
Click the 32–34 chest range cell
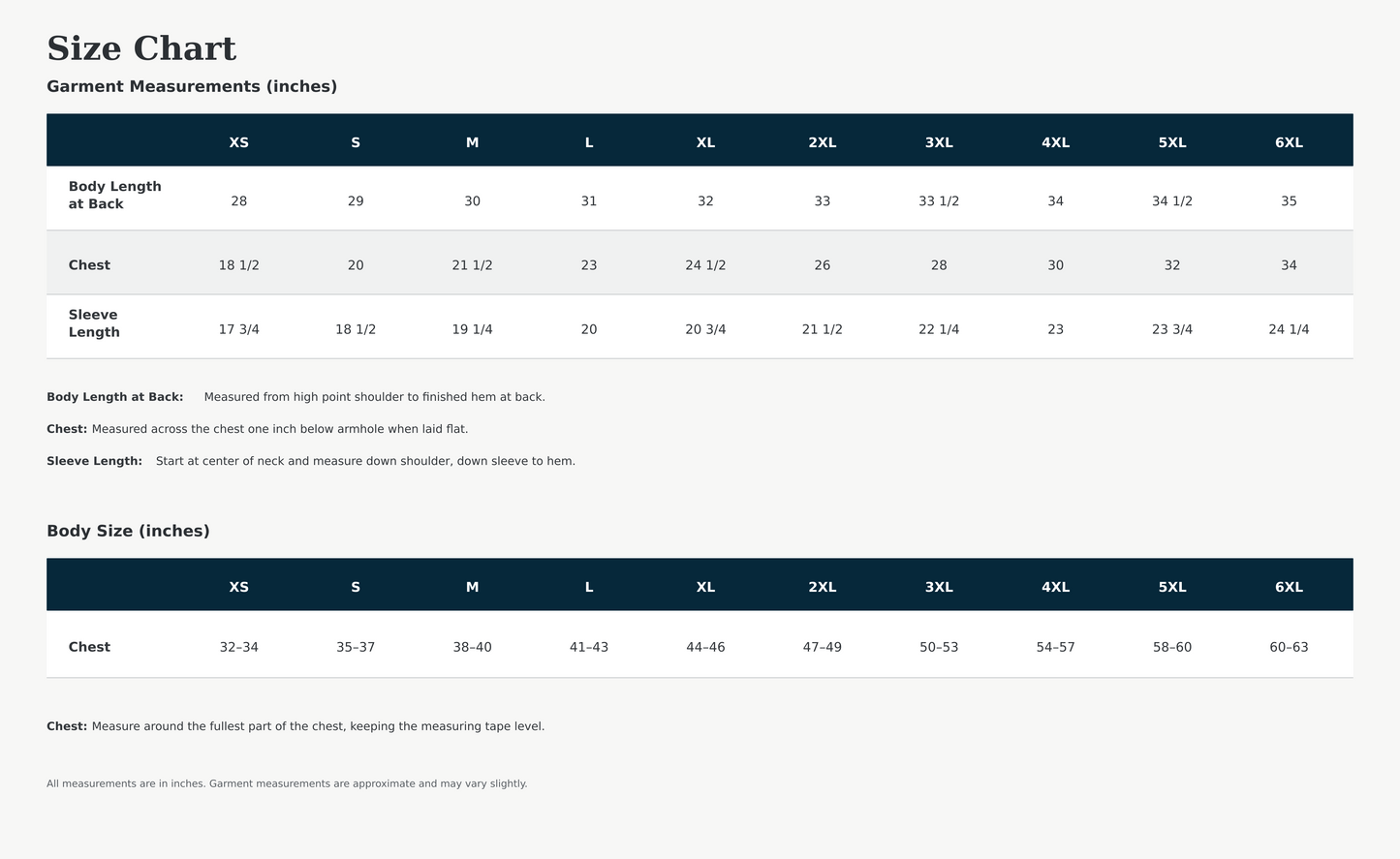pos(239,647)
